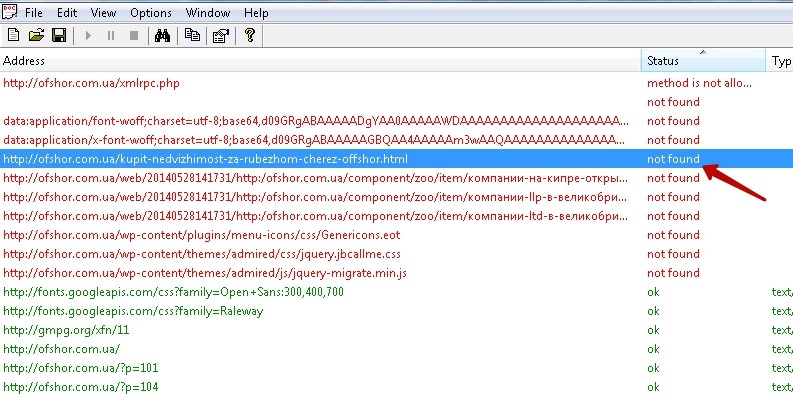Select the xmlrpc.php address row

click(x=396, y=83)
